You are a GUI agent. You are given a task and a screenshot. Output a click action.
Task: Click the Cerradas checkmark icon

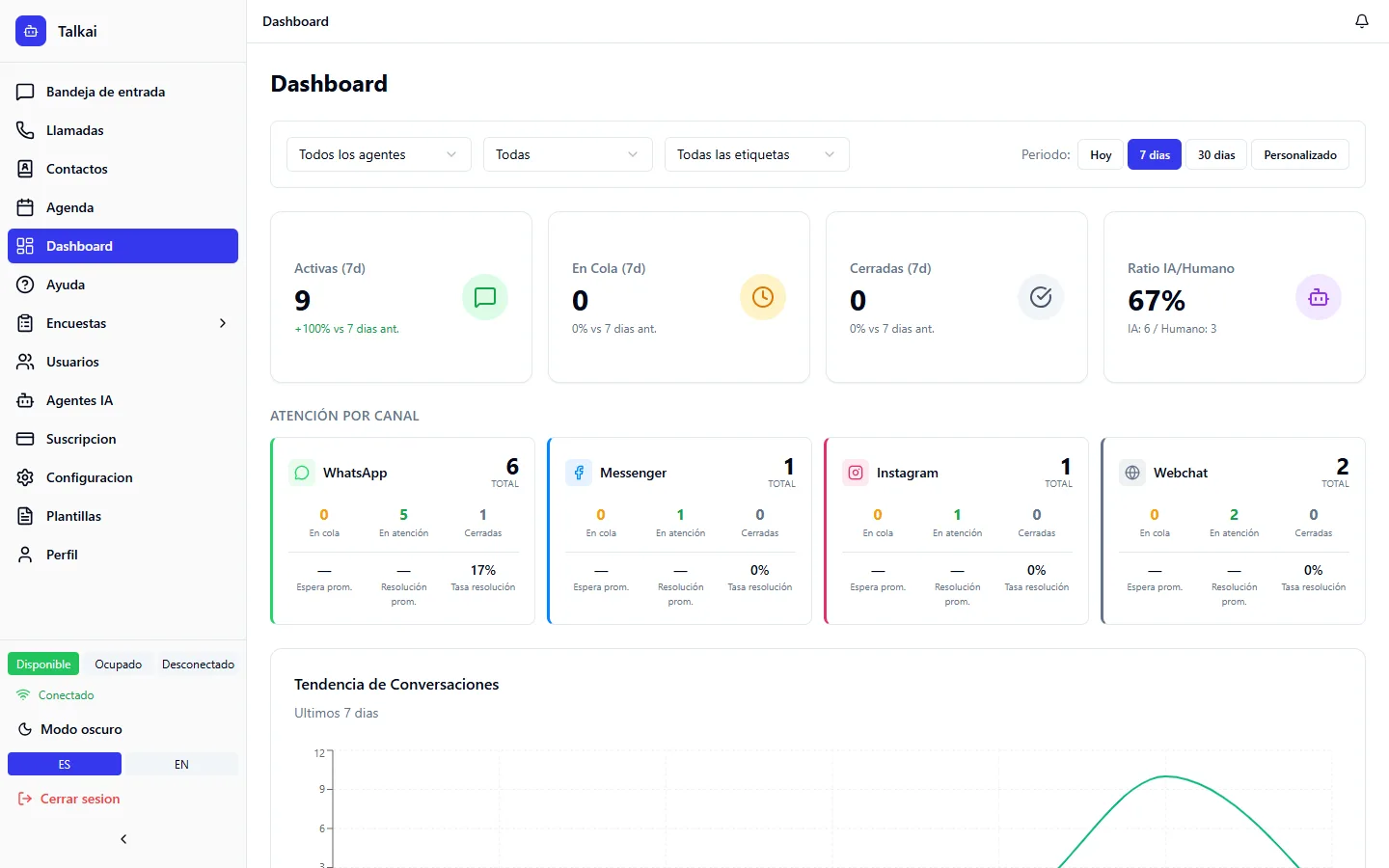pos(1041,297)
